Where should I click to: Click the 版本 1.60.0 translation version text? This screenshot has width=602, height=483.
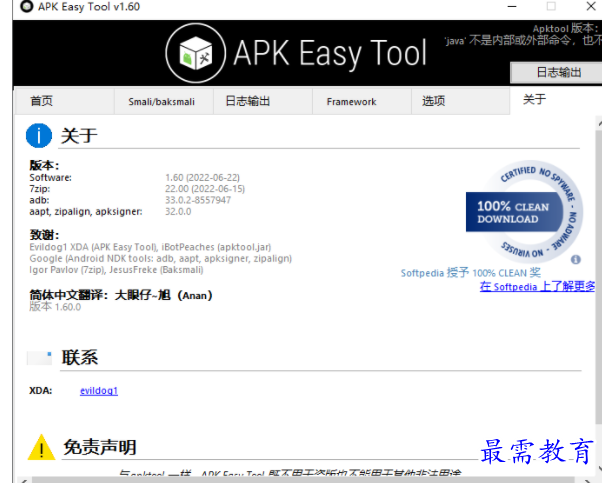pyautogui.click(x=55, y=307)
